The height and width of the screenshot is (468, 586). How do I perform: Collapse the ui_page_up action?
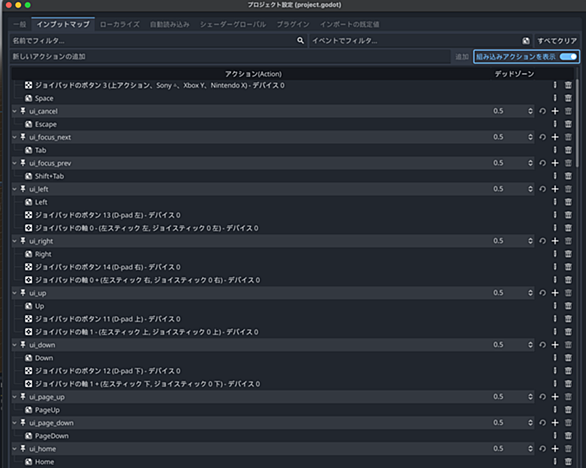pos(14,397)
